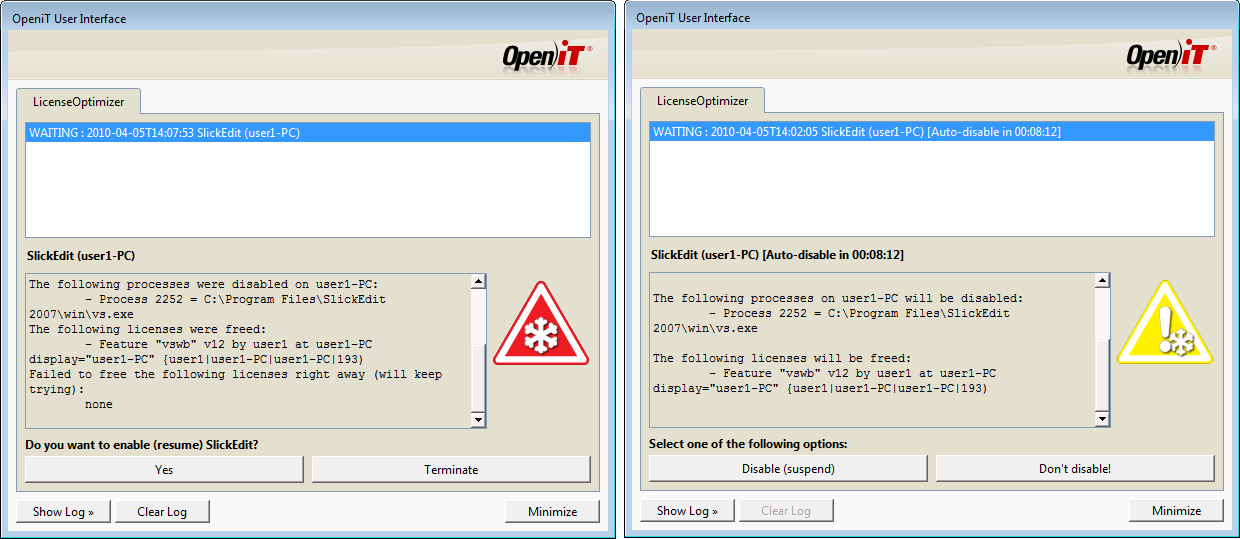Click right window 'OpeniT User Interface' title bar
1240x539 pixels.
pyautogui.click(x=931, y=18)
